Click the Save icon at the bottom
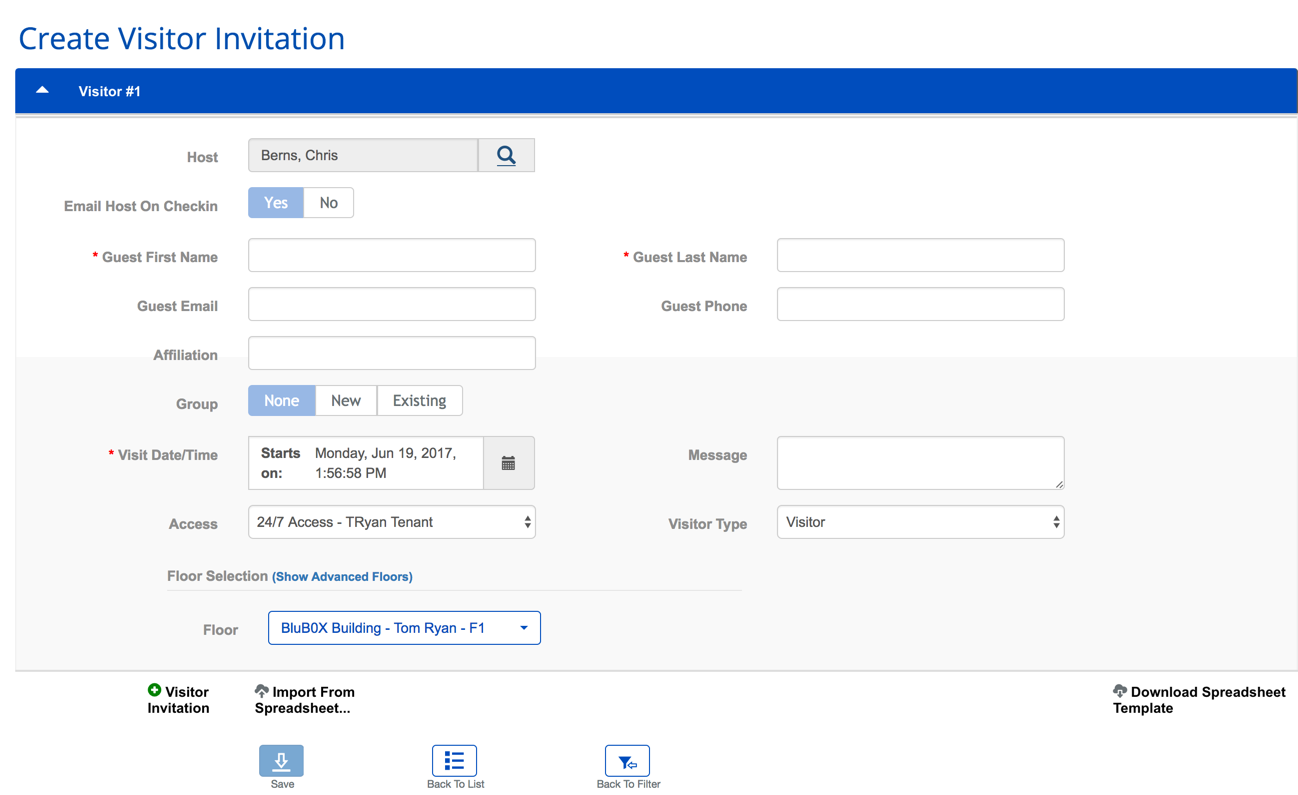The image size is (1298, 795). tap(281, 760)
